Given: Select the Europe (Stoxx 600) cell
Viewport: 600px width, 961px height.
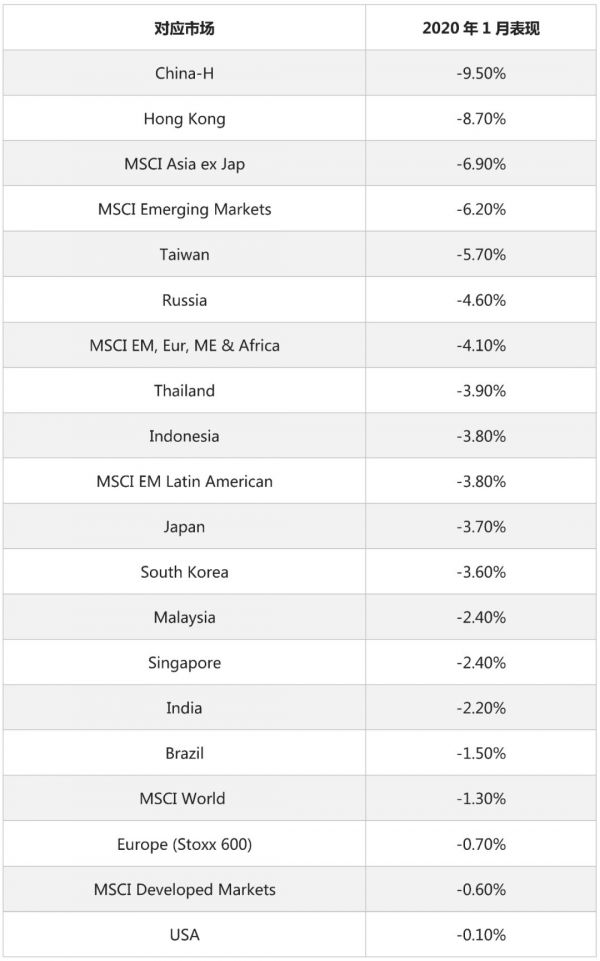Looking at the screenshot, I should tap(184, 844).
